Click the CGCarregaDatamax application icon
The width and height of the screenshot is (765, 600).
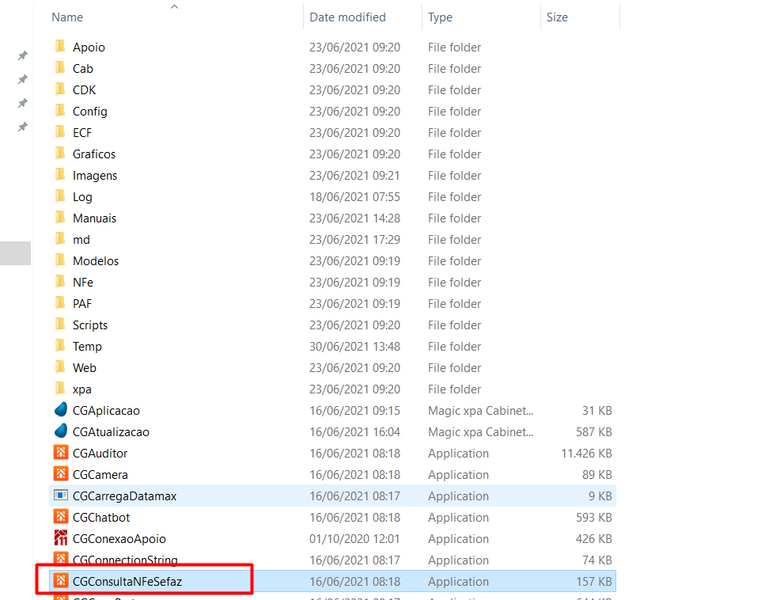tap(60, 496)
